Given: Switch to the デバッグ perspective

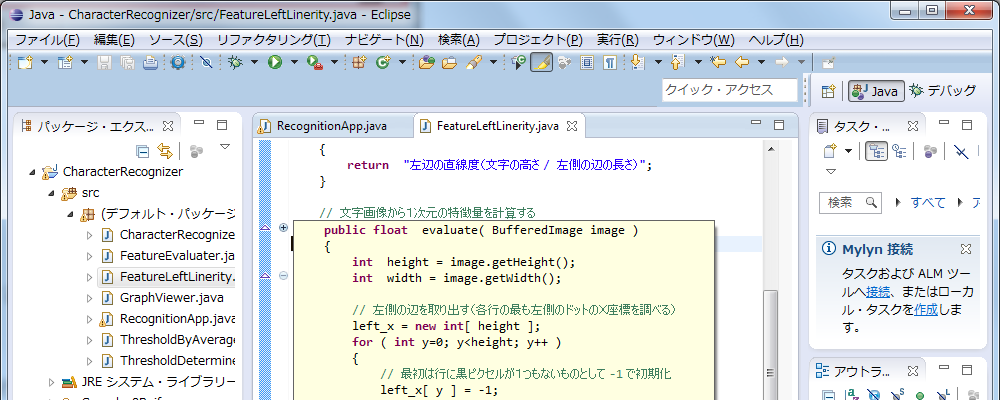Looking at the screenshot, I should point(943,91).
